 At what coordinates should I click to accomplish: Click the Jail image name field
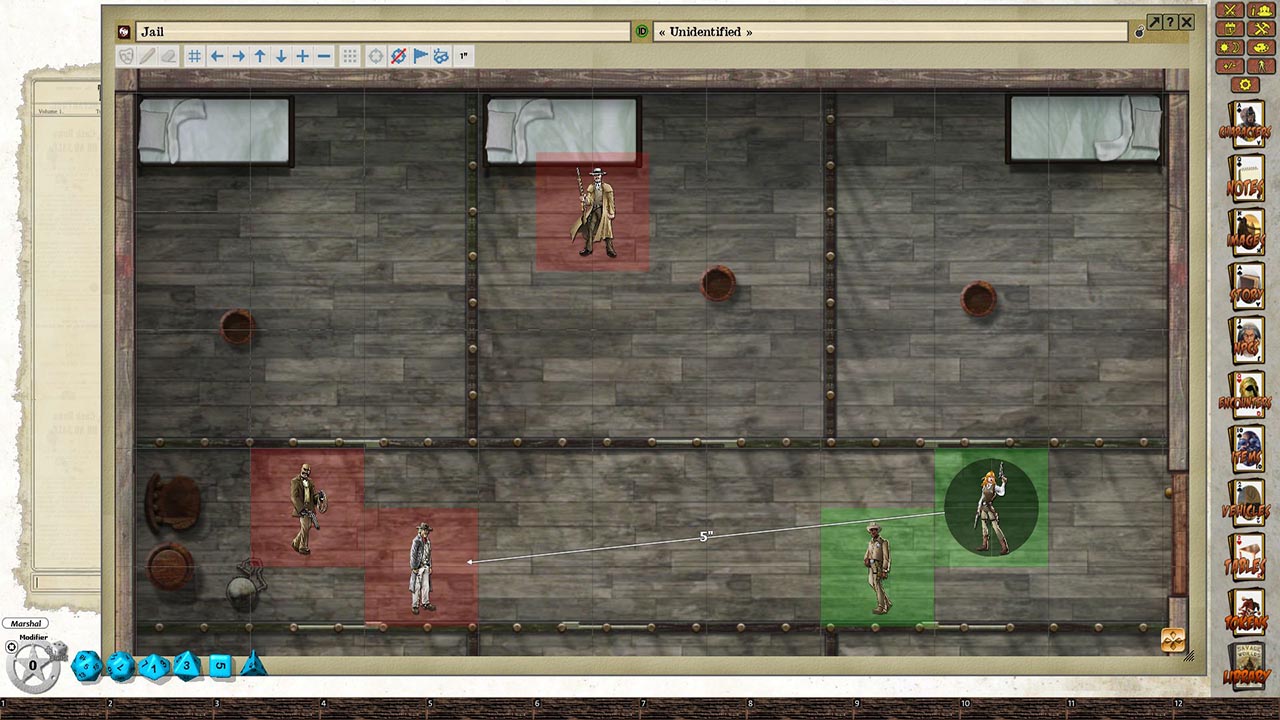(x=382, y=32)
